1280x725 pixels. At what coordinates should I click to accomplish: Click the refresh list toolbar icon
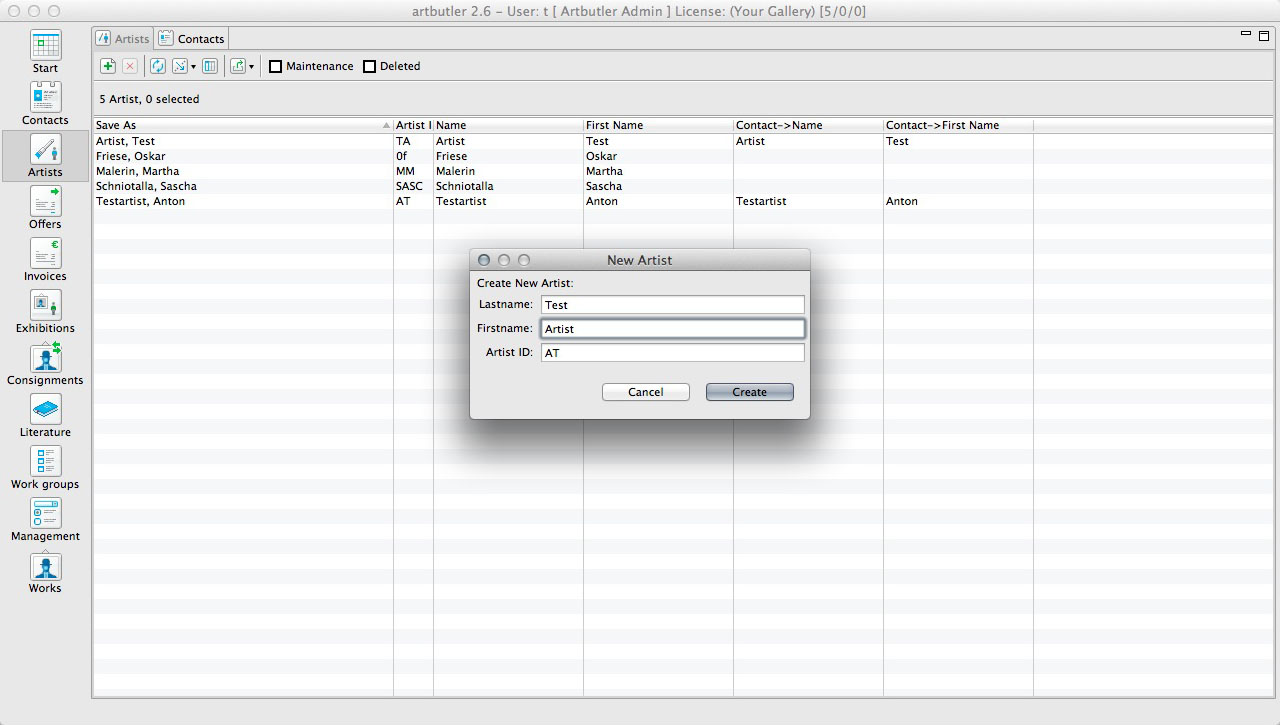157,66
